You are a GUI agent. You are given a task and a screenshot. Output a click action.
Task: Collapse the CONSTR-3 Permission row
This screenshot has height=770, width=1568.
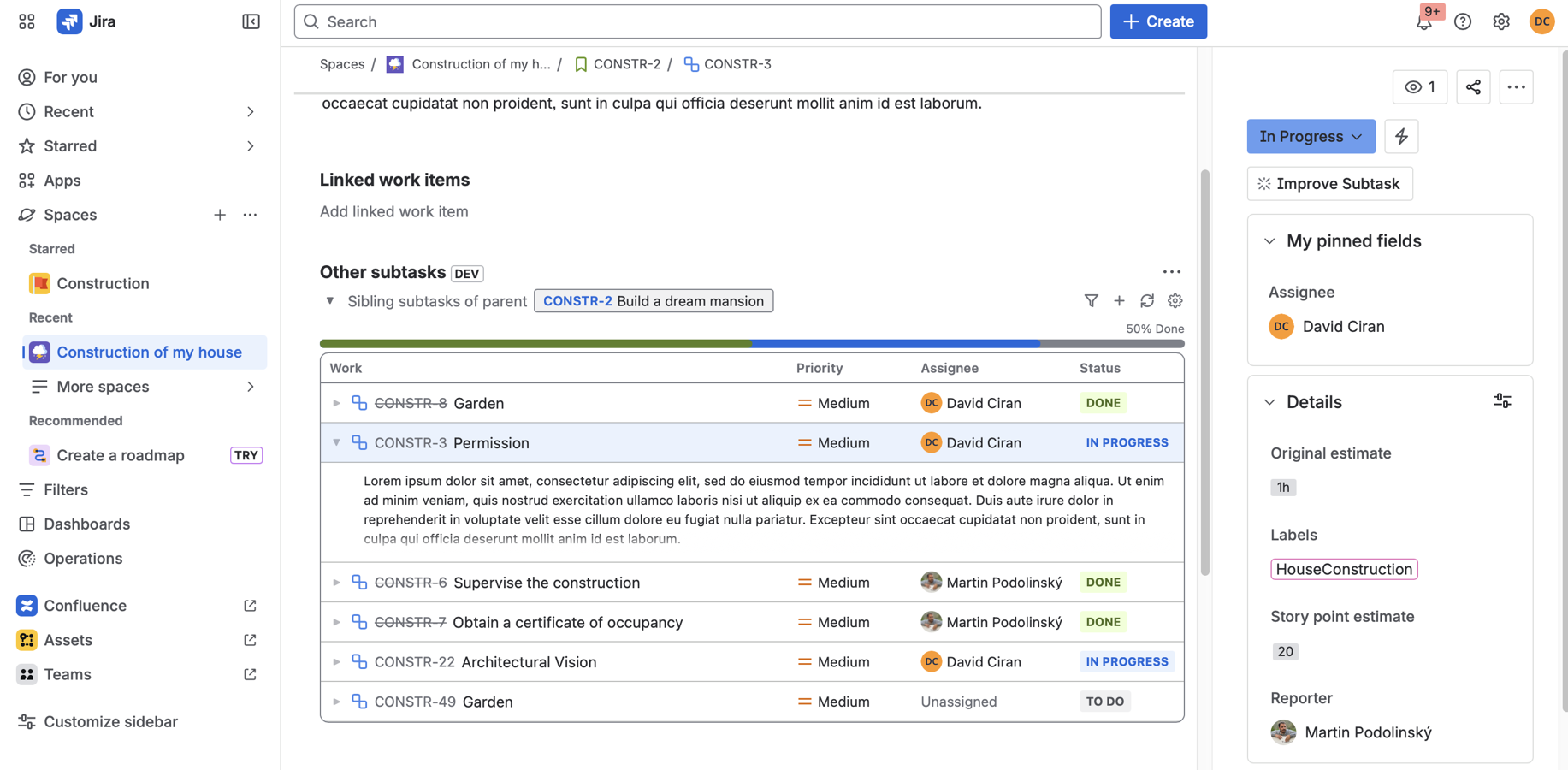(336, 442)
